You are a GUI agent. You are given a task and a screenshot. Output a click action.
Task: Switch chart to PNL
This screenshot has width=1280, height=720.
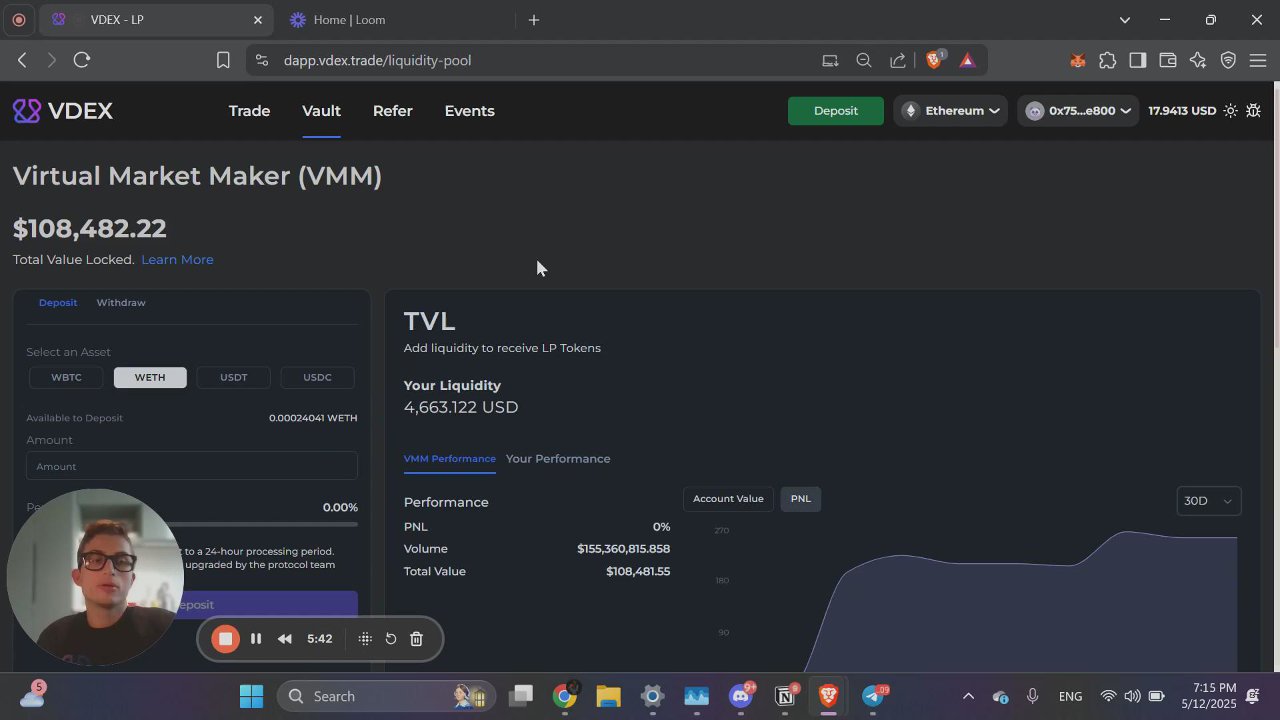801,499
